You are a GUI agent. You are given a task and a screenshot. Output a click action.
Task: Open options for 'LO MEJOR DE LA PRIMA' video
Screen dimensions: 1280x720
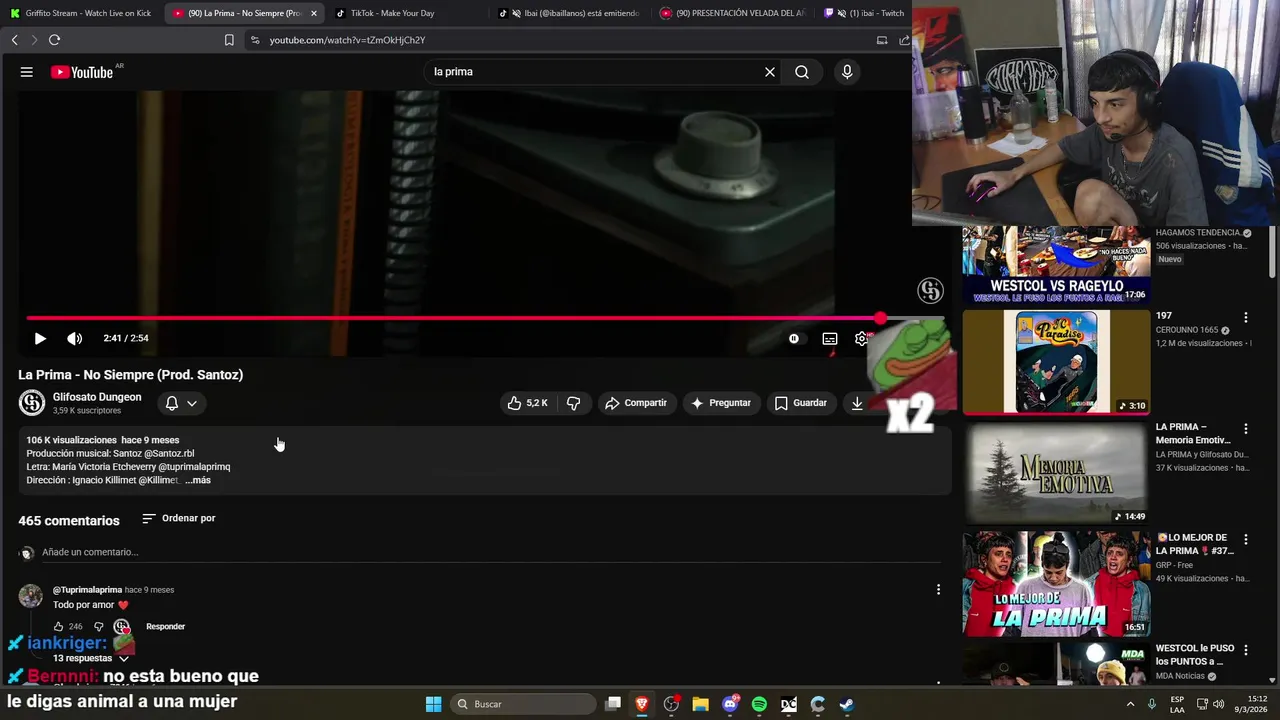pos(1246,540)
